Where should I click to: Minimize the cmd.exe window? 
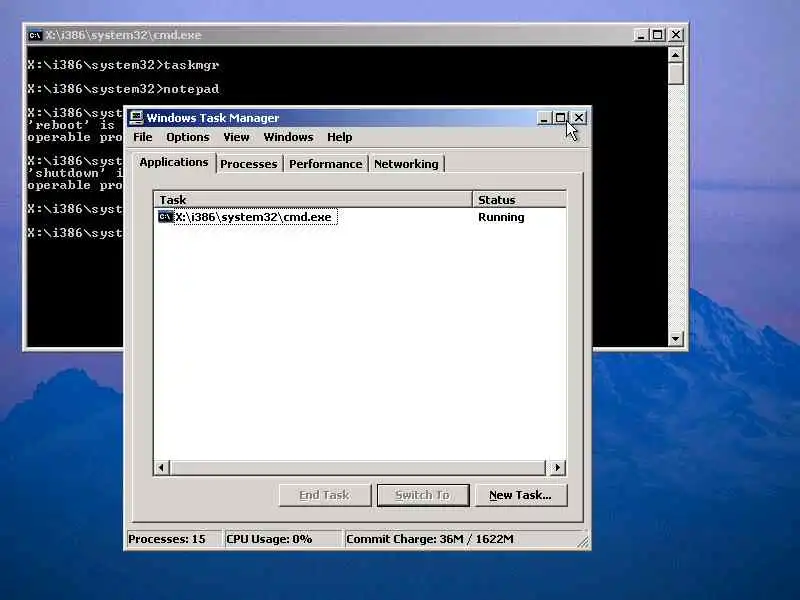(641, 35)
